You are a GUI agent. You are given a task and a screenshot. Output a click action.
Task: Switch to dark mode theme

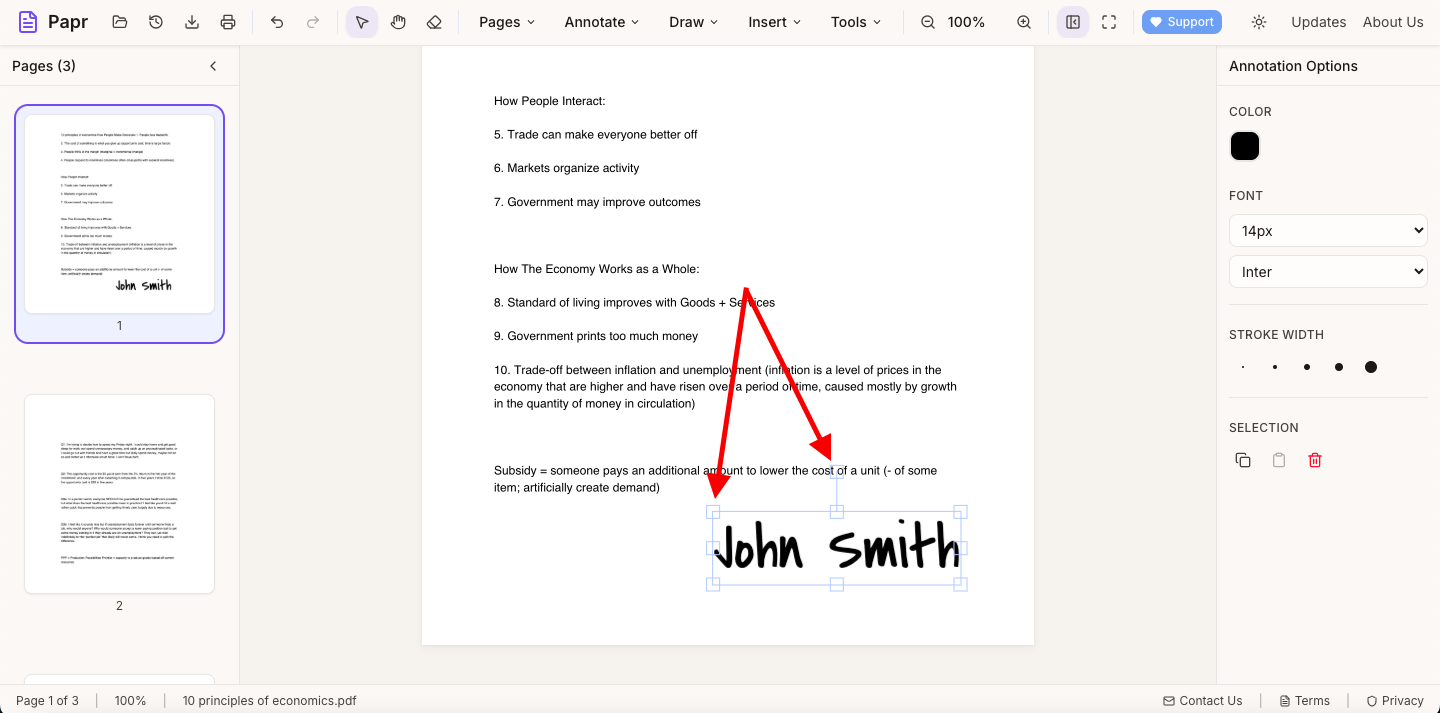(x=1259, y=21)
